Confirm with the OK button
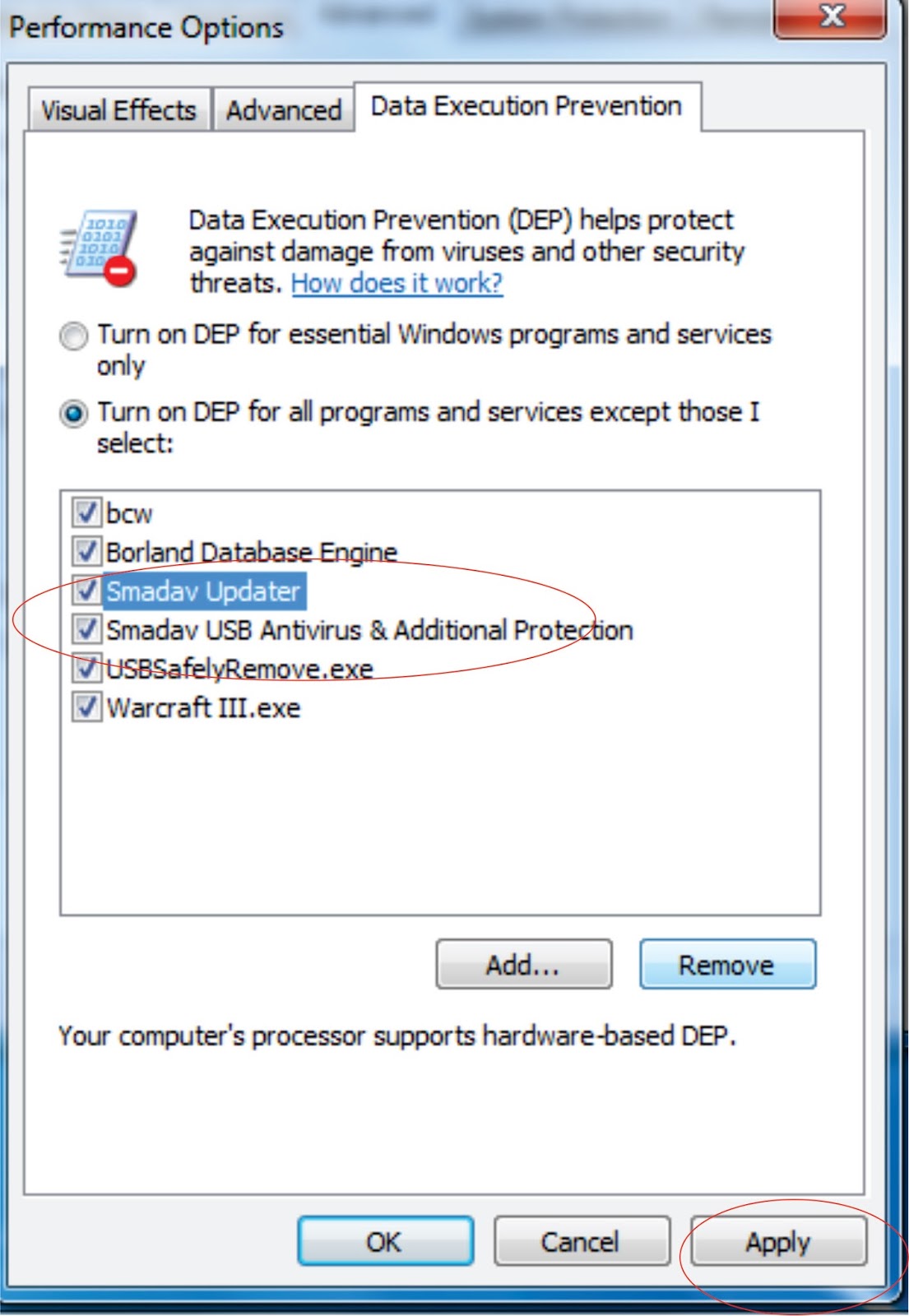The width and height of the screenshot is (909, 1316). 385,1241
